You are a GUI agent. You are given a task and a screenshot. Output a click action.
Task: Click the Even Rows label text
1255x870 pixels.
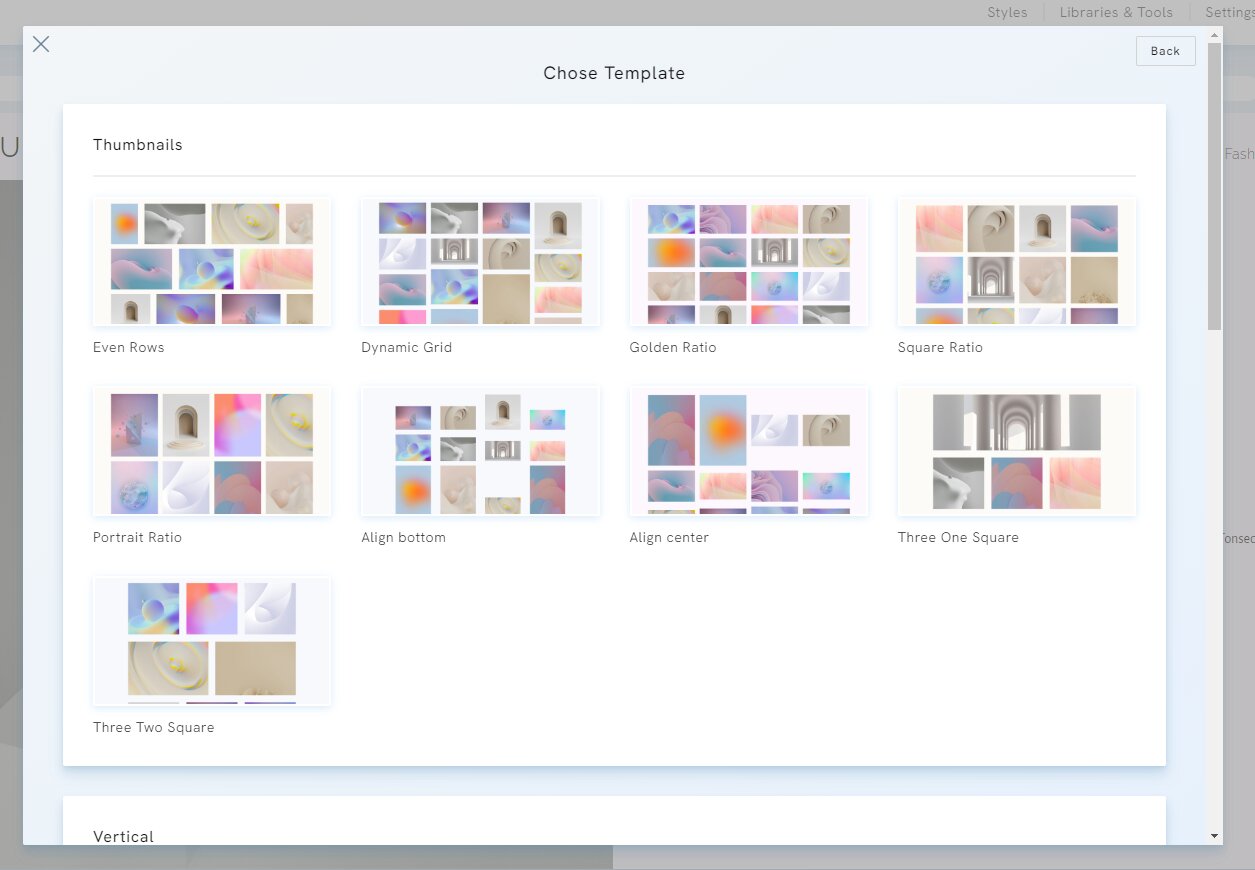click(129, 348)
